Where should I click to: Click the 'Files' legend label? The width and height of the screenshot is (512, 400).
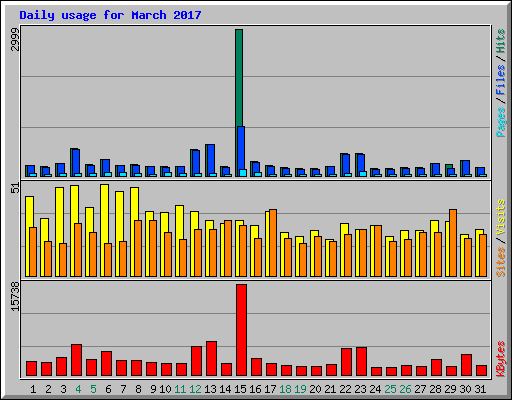coord(500,79)
